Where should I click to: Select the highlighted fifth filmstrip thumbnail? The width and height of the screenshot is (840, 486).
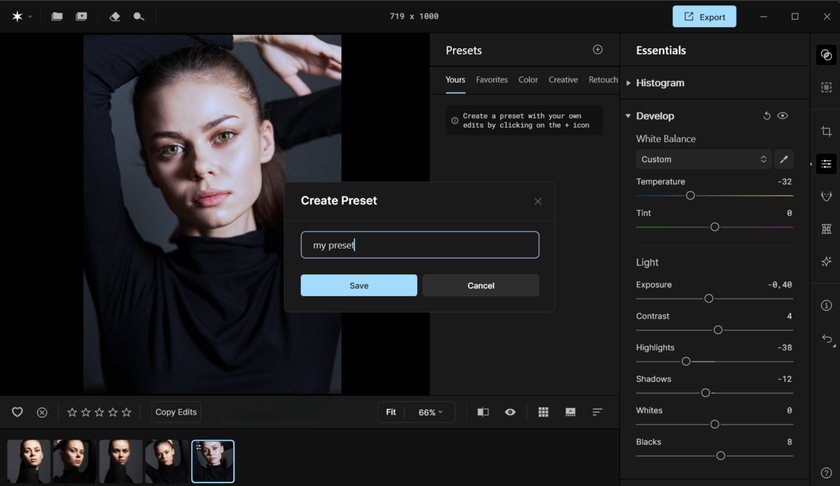213,461
